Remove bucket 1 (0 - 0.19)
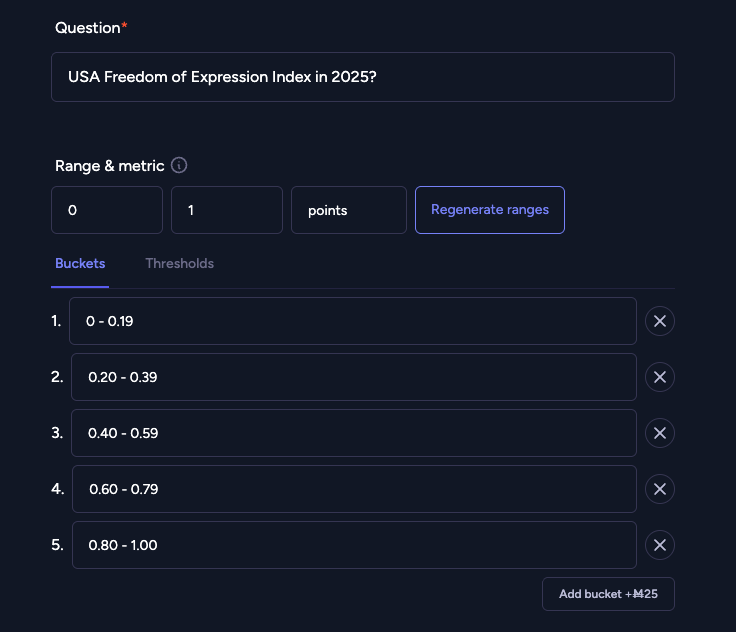The image size is (736, 632). [x=659, y=321]
